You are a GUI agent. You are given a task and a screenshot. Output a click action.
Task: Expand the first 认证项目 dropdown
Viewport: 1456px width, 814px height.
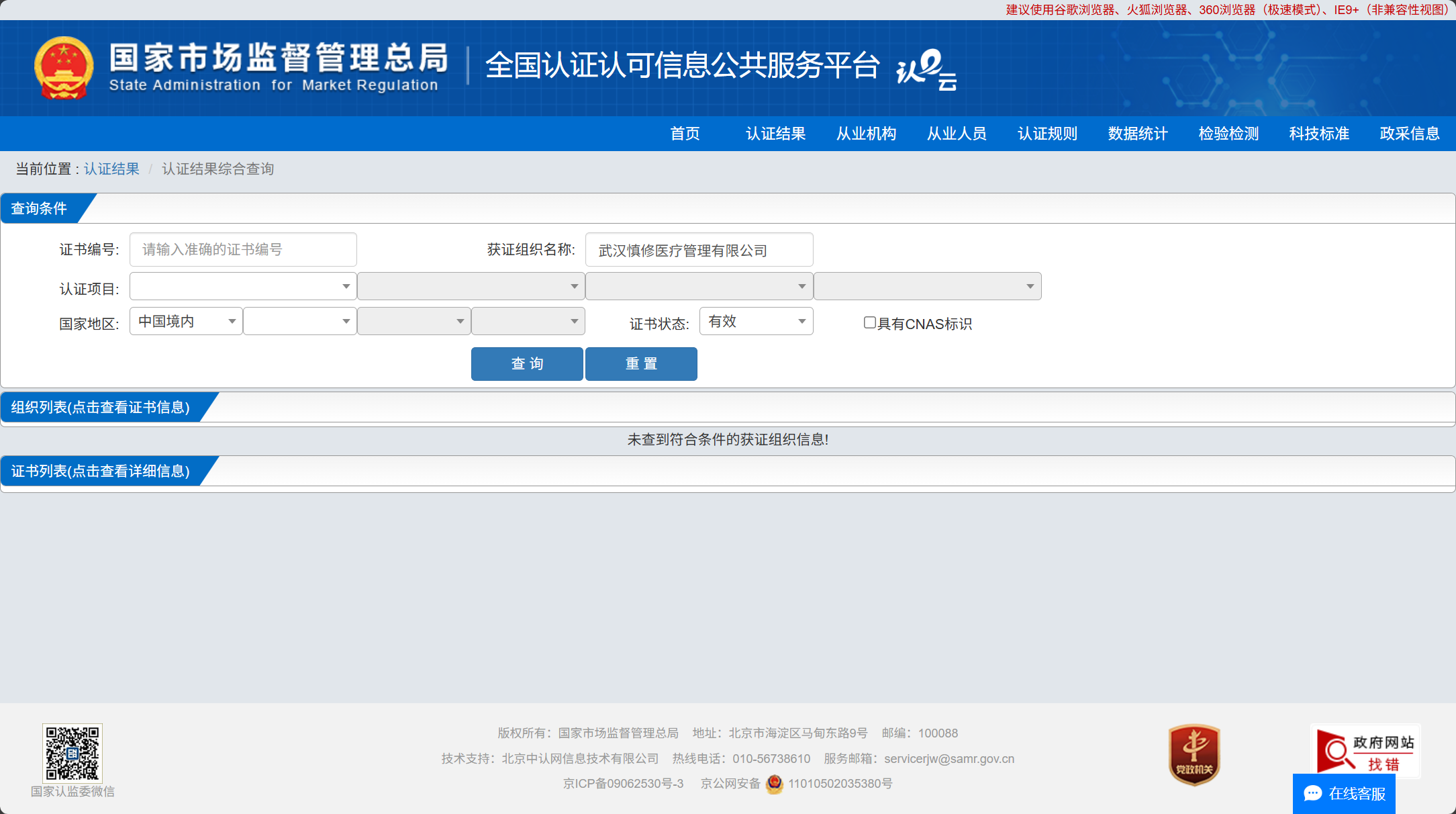click(x=242, y=287)
